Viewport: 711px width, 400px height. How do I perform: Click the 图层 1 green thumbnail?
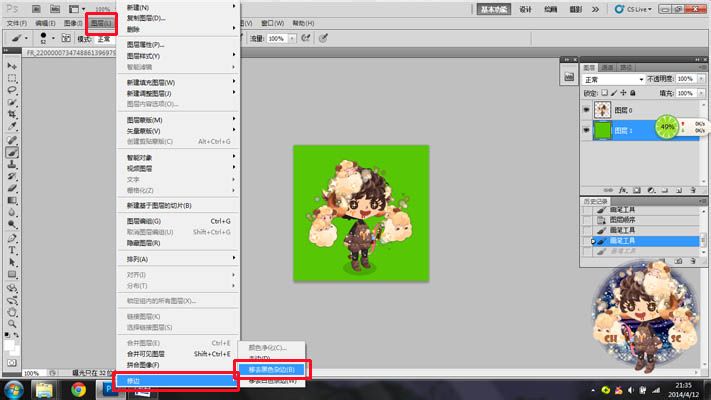pyautogui.click(x=603, y=131)
